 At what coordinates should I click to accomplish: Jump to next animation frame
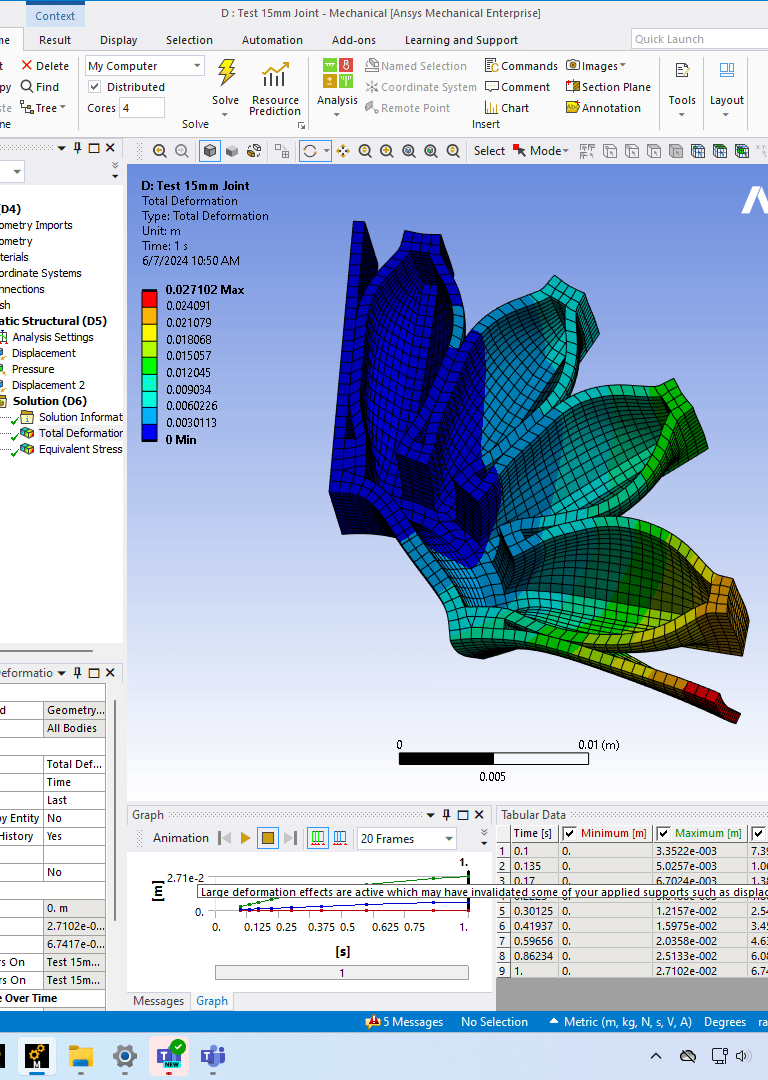[x=291, y=838]
